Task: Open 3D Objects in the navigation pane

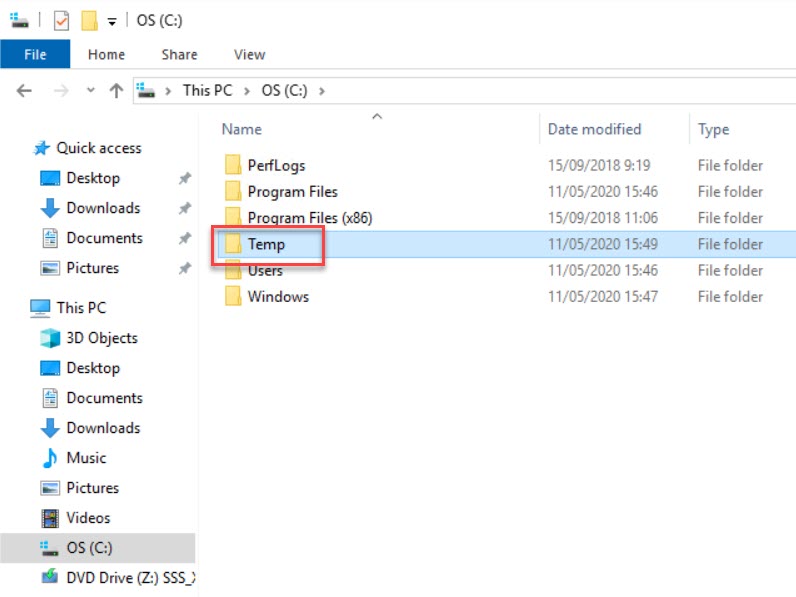Action: click(x=101, y=338)
